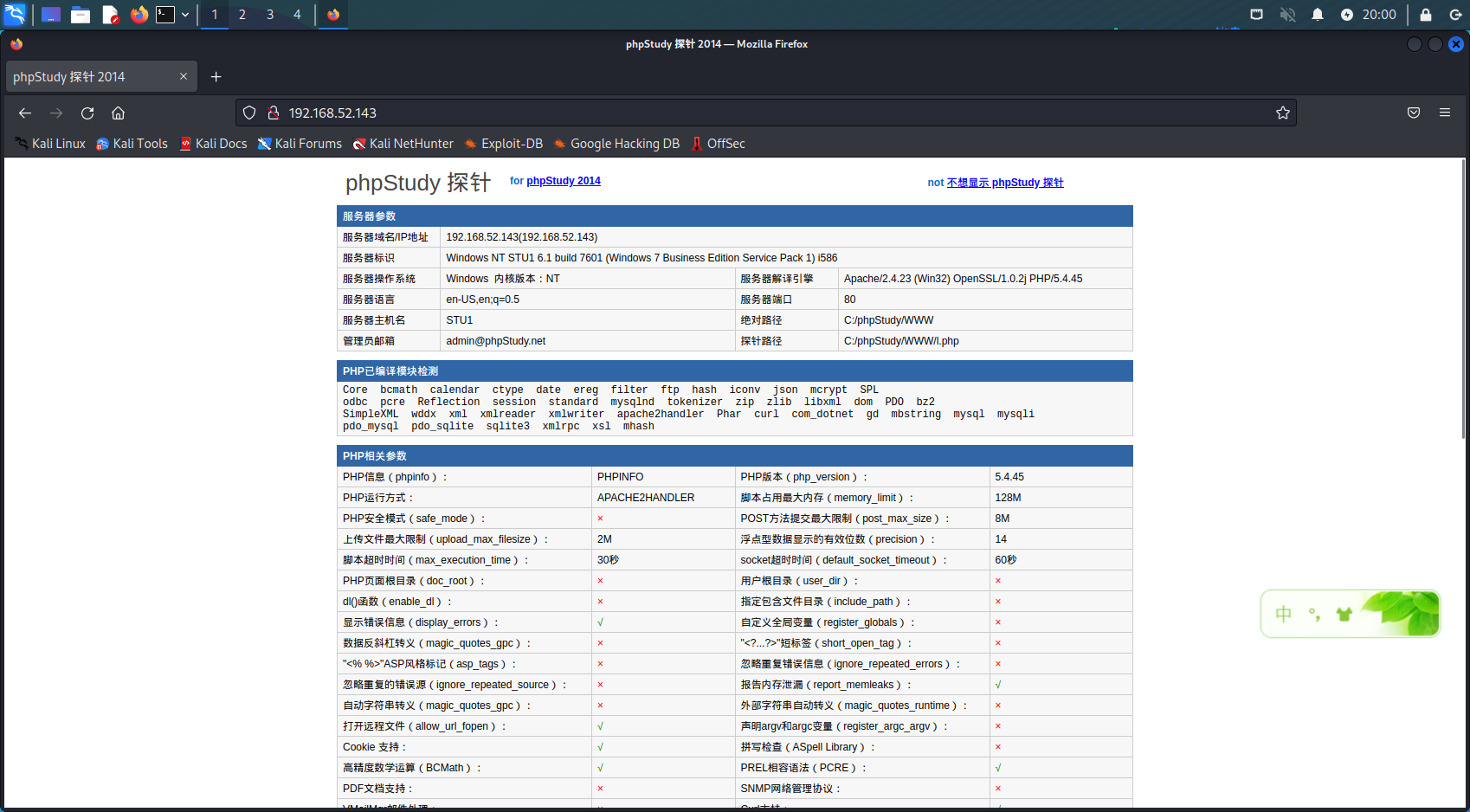Go to the Firefox home page icon
Screen dimensions: 1470x812
coord(119,113)
